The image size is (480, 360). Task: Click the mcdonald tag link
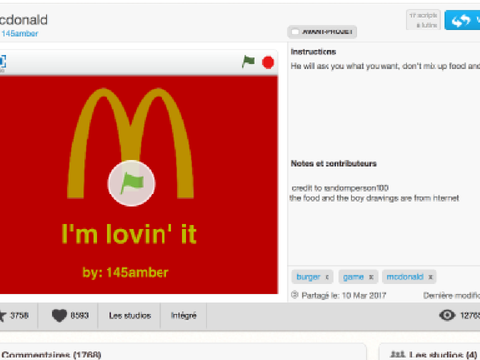point(405,277)
